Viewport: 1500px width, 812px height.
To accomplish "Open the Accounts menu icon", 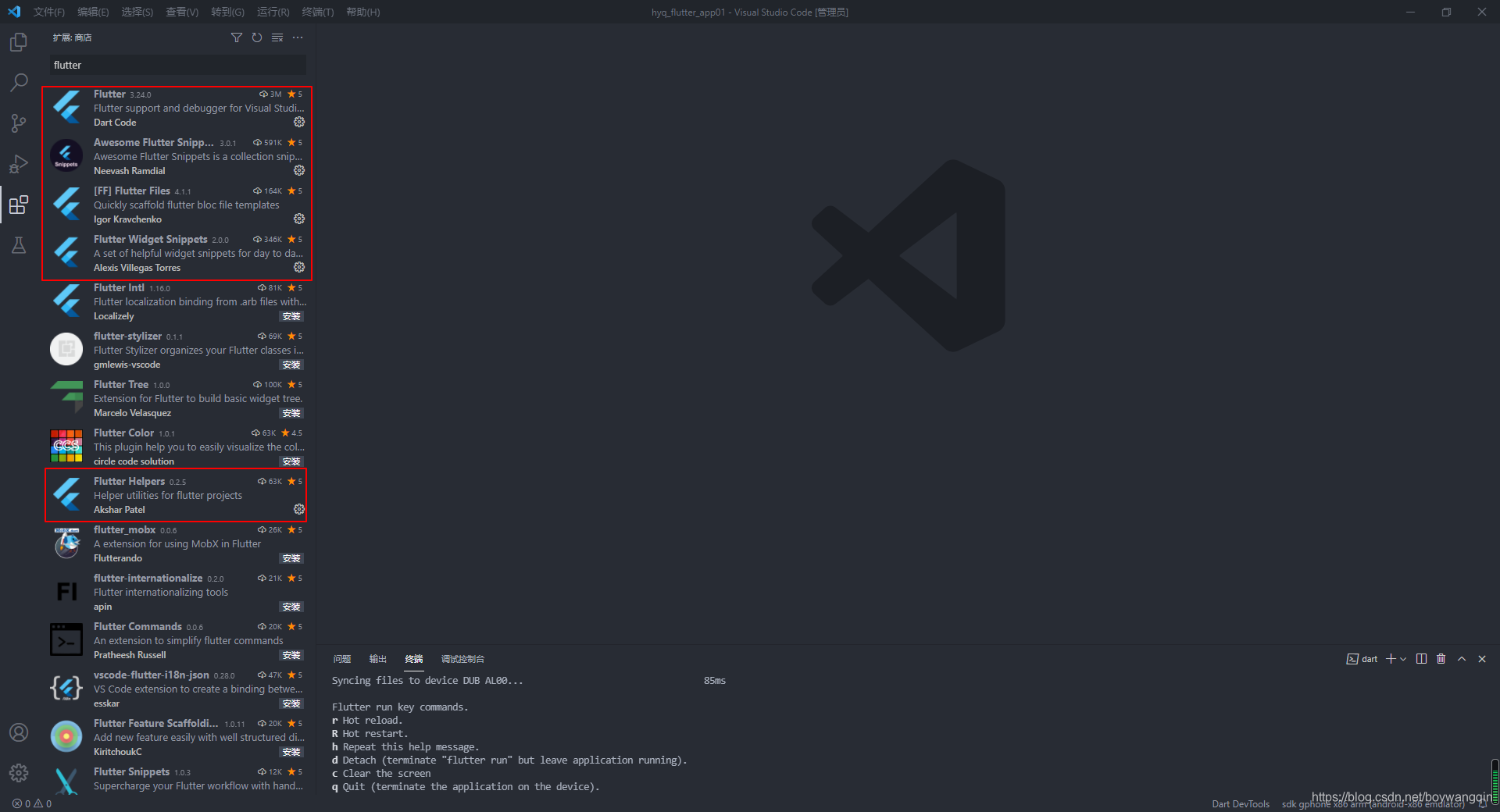I will pyautogui.click(x=19, y=732).
